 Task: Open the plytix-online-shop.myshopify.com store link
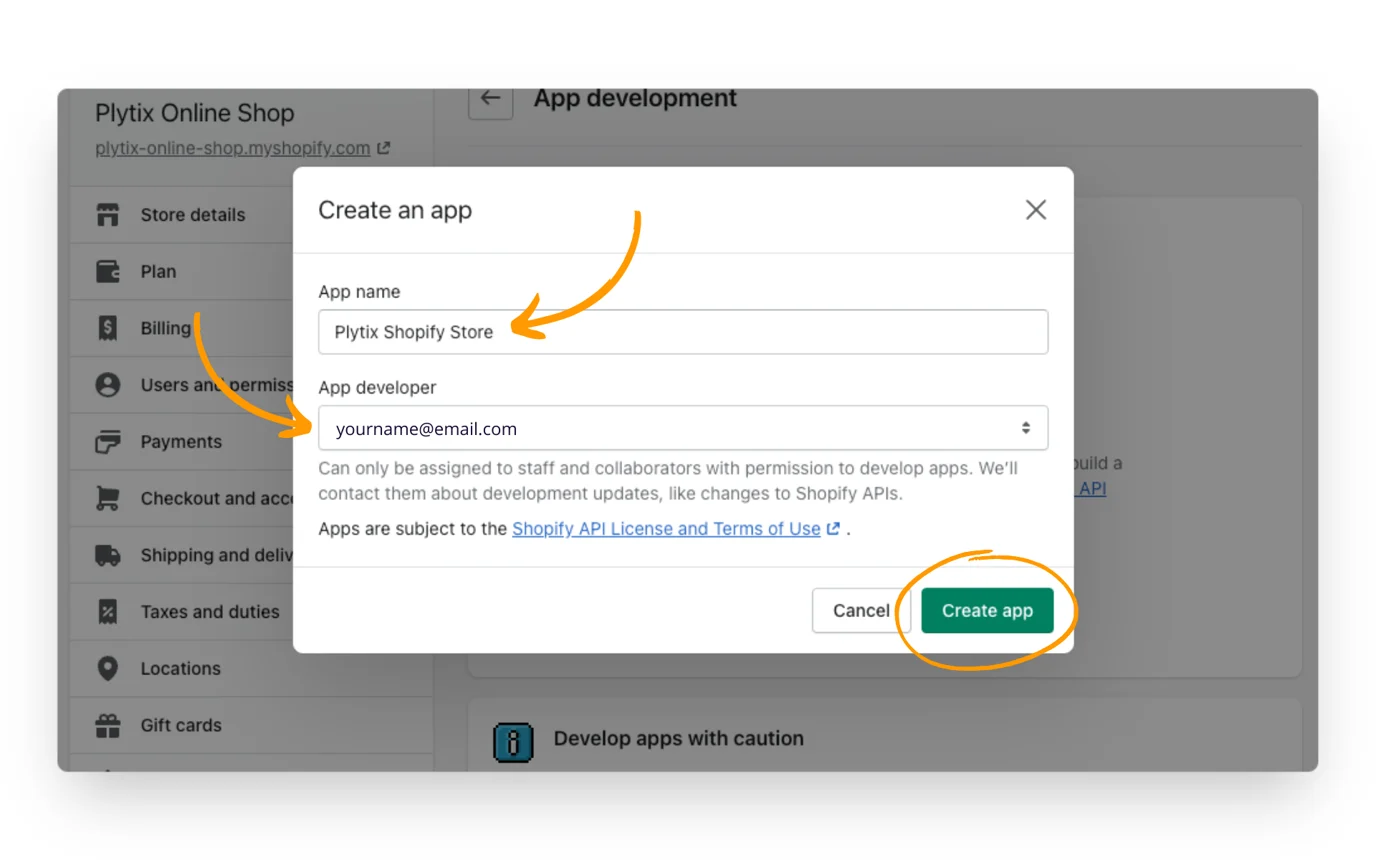(232, 148)
